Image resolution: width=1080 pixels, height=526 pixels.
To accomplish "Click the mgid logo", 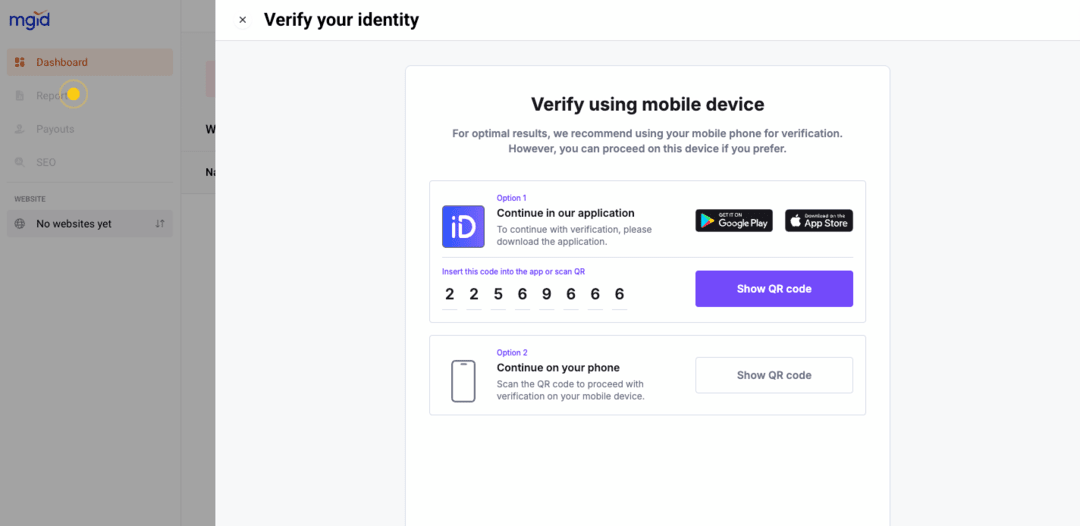I will coord(30,21).
